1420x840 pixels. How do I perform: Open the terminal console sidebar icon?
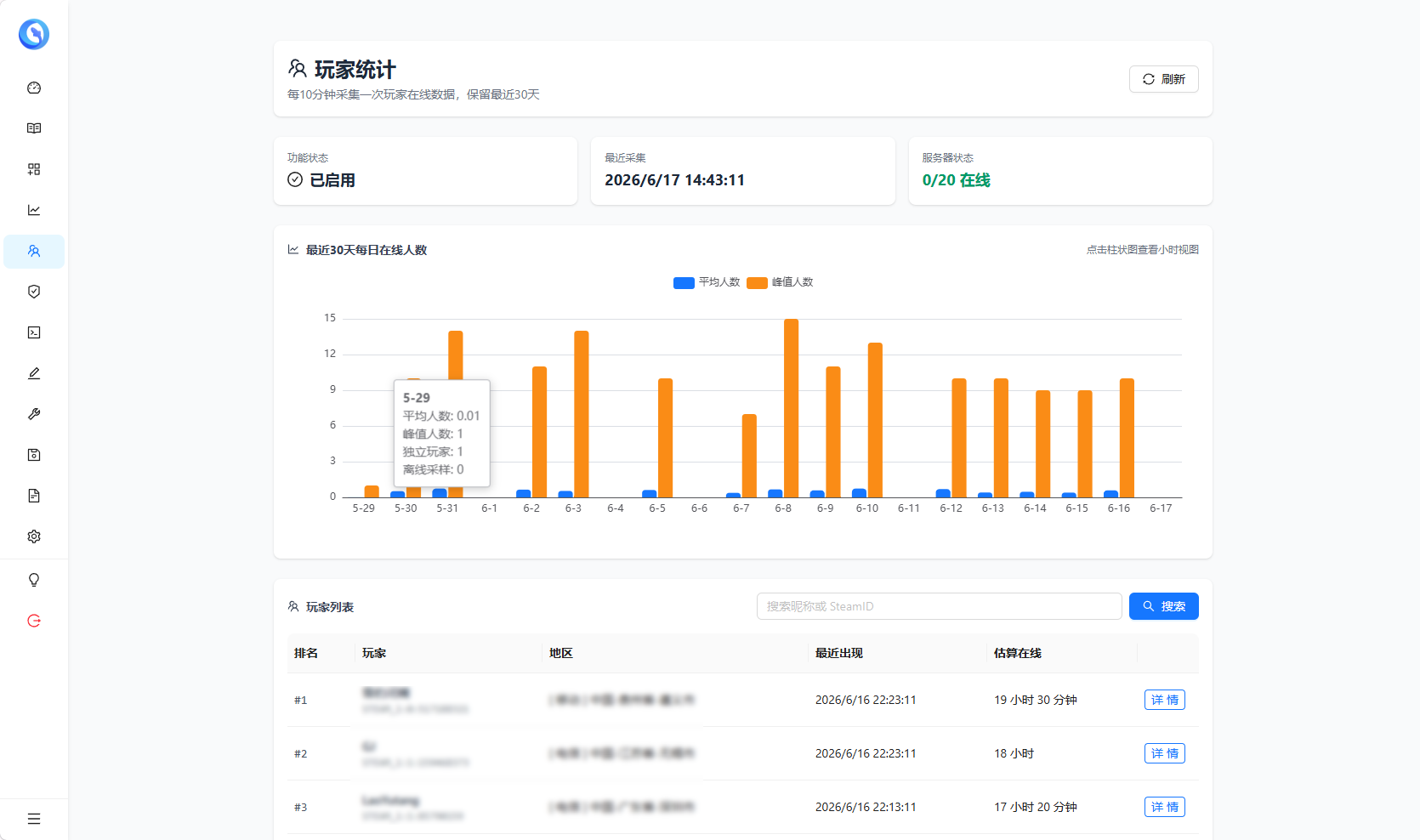click(34, 332)
